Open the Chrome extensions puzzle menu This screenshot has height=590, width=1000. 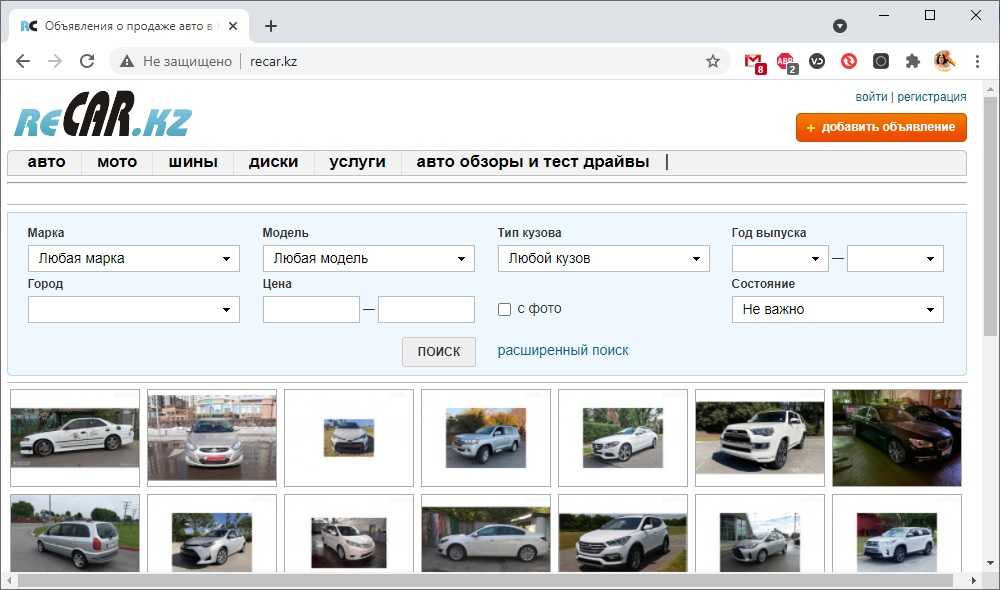click(x=912, y=61)
